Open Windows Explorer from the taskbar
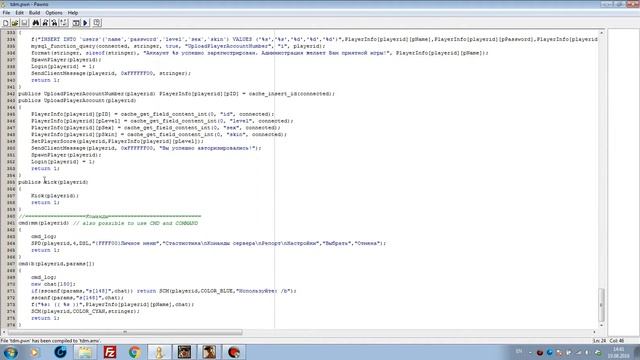Image resolution: width=640 pixels, height=360 pixels. [x=85, y=352]
